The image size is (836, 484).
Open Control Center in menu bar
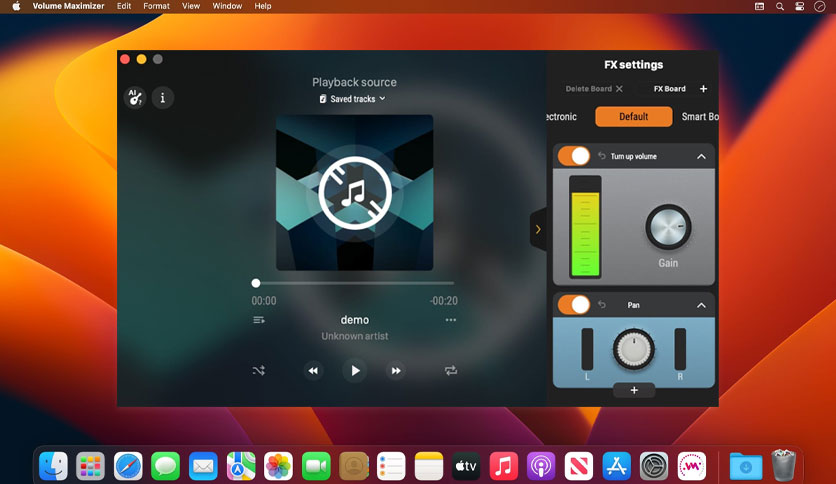pyautogui.click(x=800, y=6)
